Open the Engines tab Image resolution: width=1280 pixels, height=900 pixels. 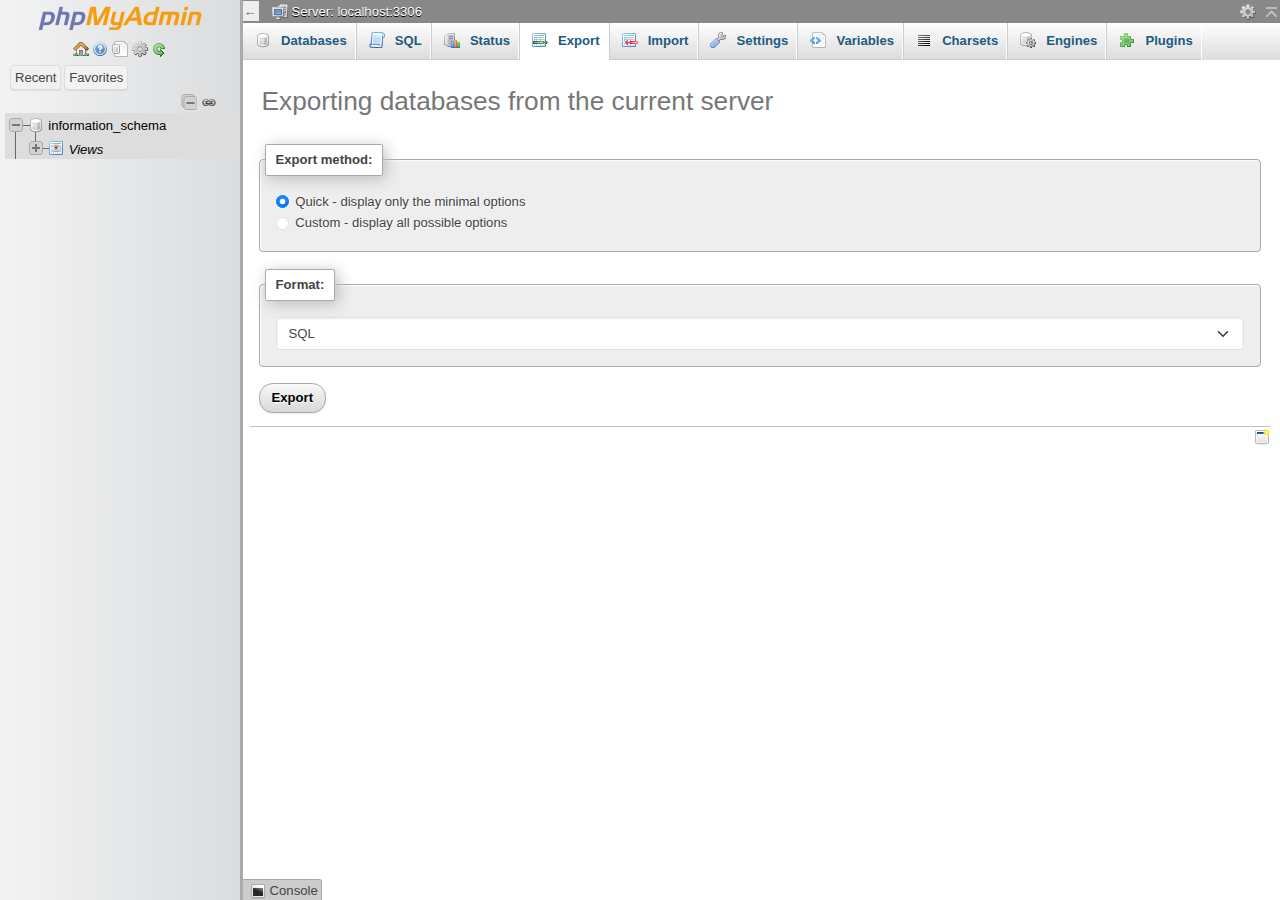[x=1058, y=41]
